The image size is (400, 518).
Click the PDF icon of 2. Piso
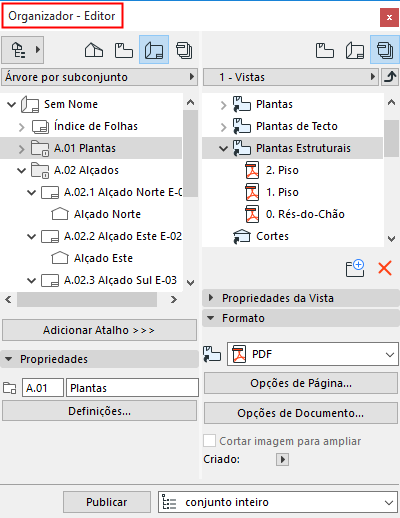252,170
